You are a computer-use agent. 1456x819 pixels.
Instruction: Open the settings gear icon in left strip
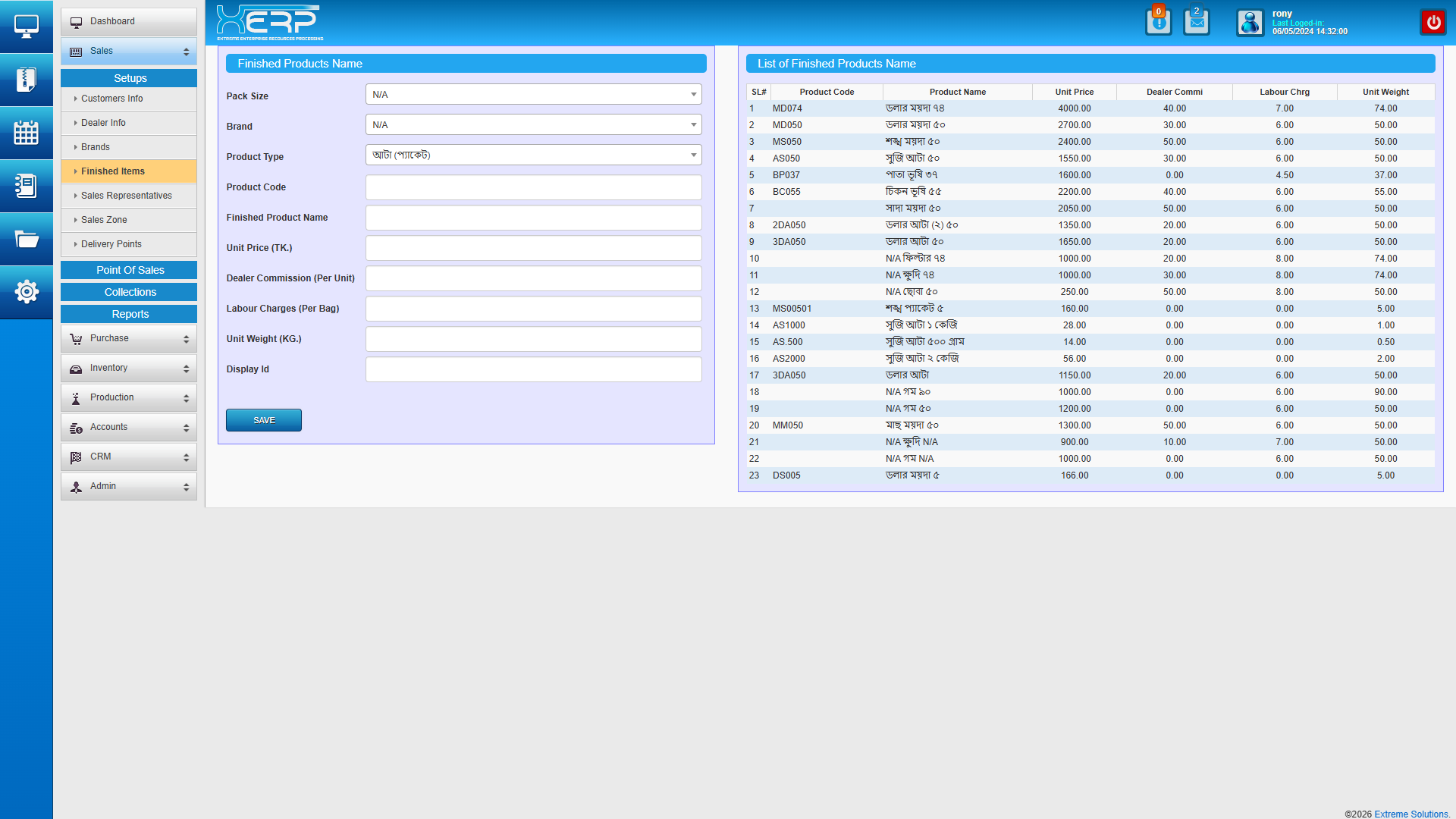point(26,292)
